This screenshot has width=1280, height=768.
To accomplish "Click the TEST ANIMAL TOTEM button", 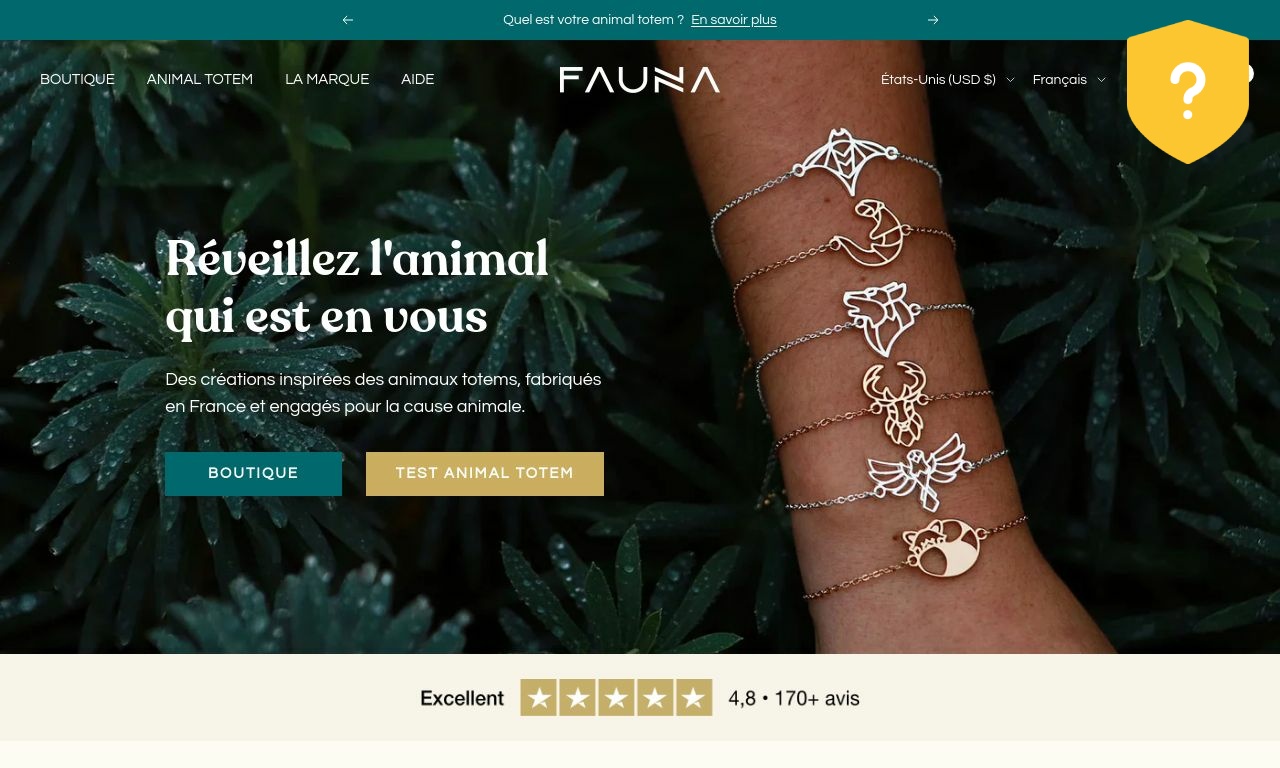I will [485, 474].
